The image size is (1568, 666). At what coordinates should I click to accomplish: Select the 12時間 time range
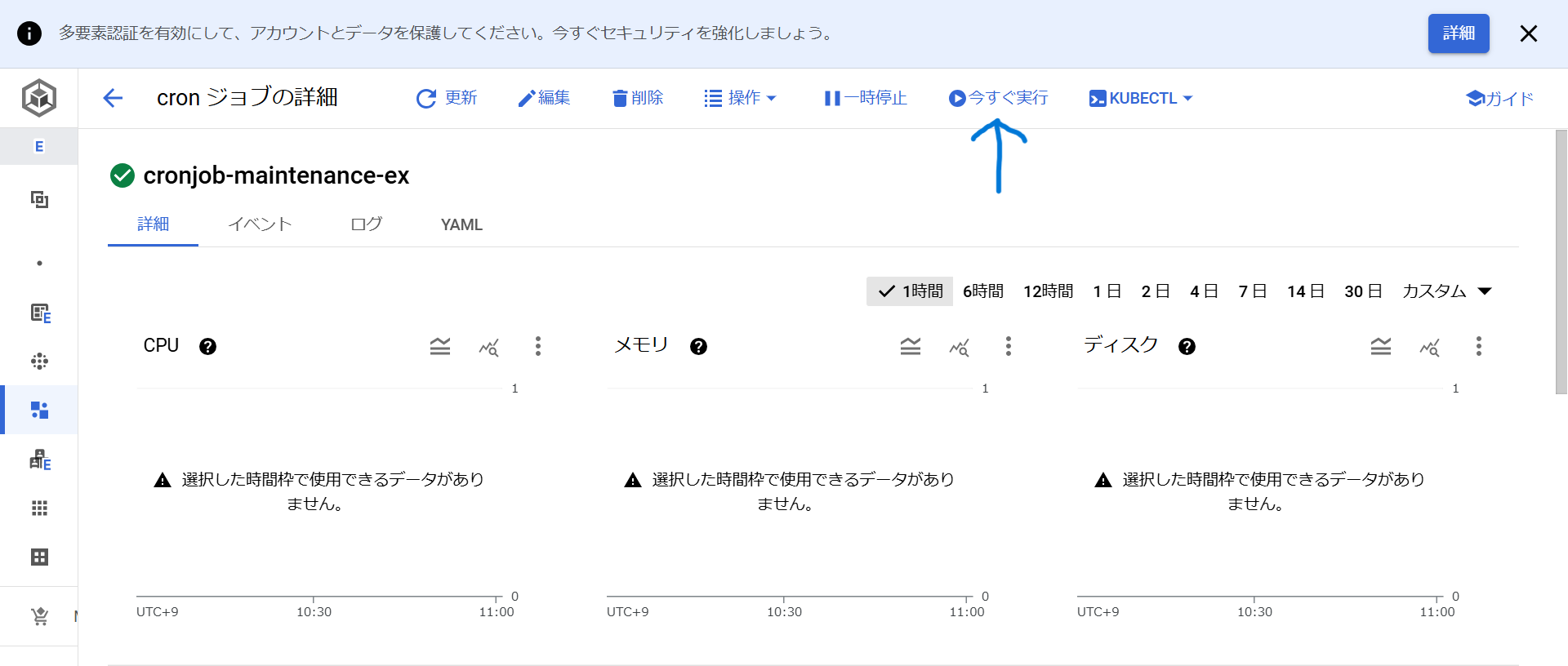pyautogui.click(x=1049, y=291)
